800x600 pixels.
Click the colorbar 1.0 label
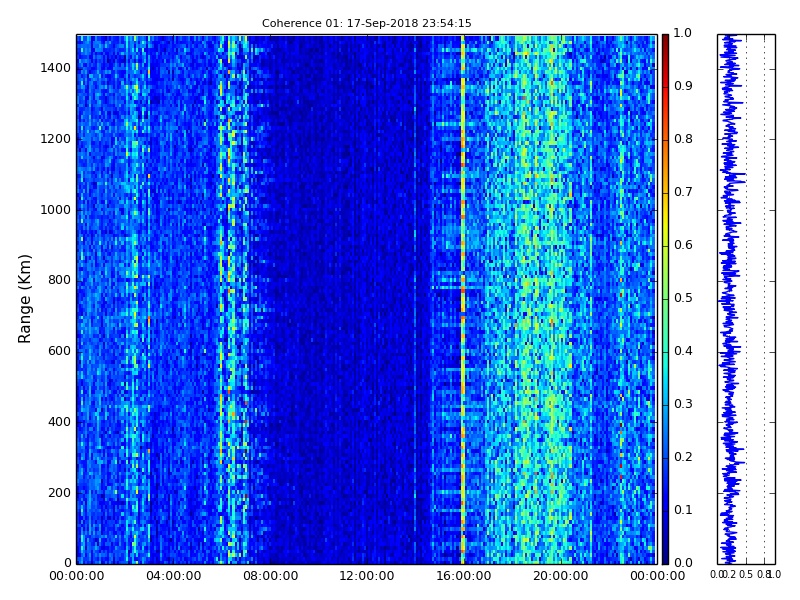[x=683, y=33]
